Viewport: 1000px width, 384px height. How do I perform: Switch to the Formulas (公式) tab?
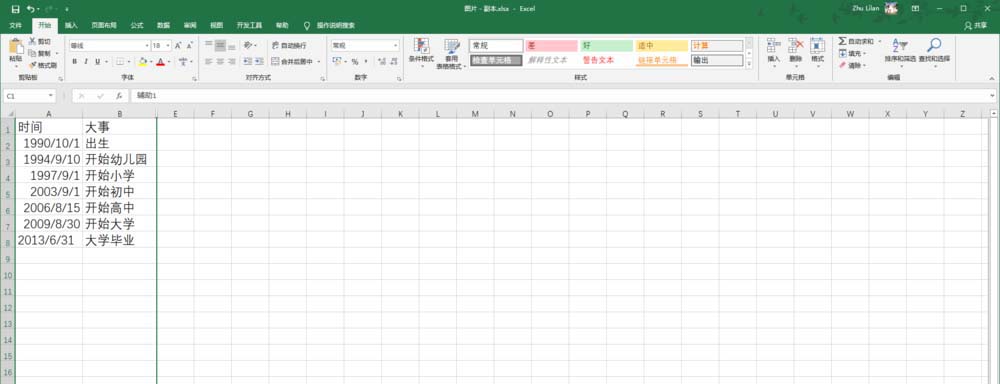coord(136,26)
